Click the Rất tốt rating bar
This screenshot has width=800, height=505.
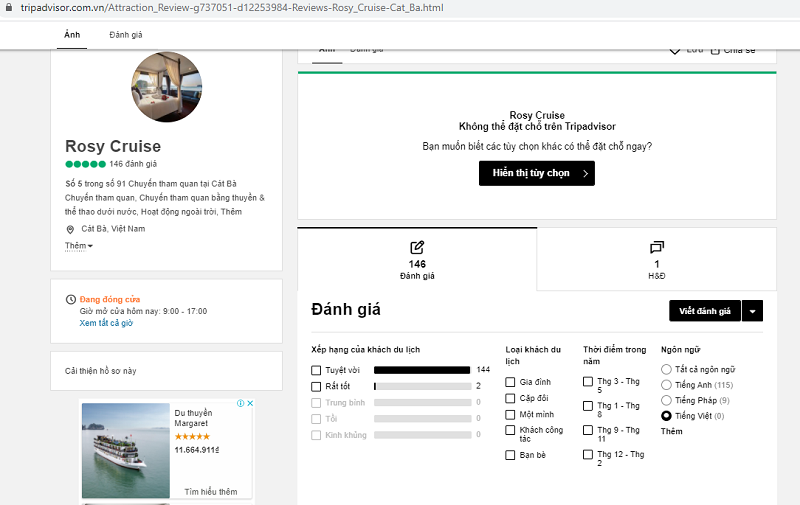(x=422, y=387)
